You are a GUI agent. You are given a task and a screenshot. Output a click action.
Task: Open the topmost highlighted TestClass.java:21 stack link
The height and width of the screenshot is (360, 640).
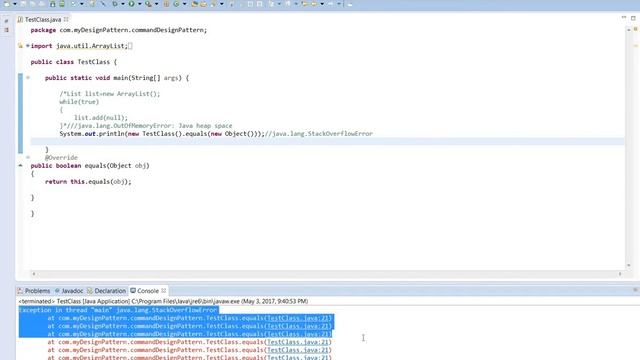tap(298, 318)
